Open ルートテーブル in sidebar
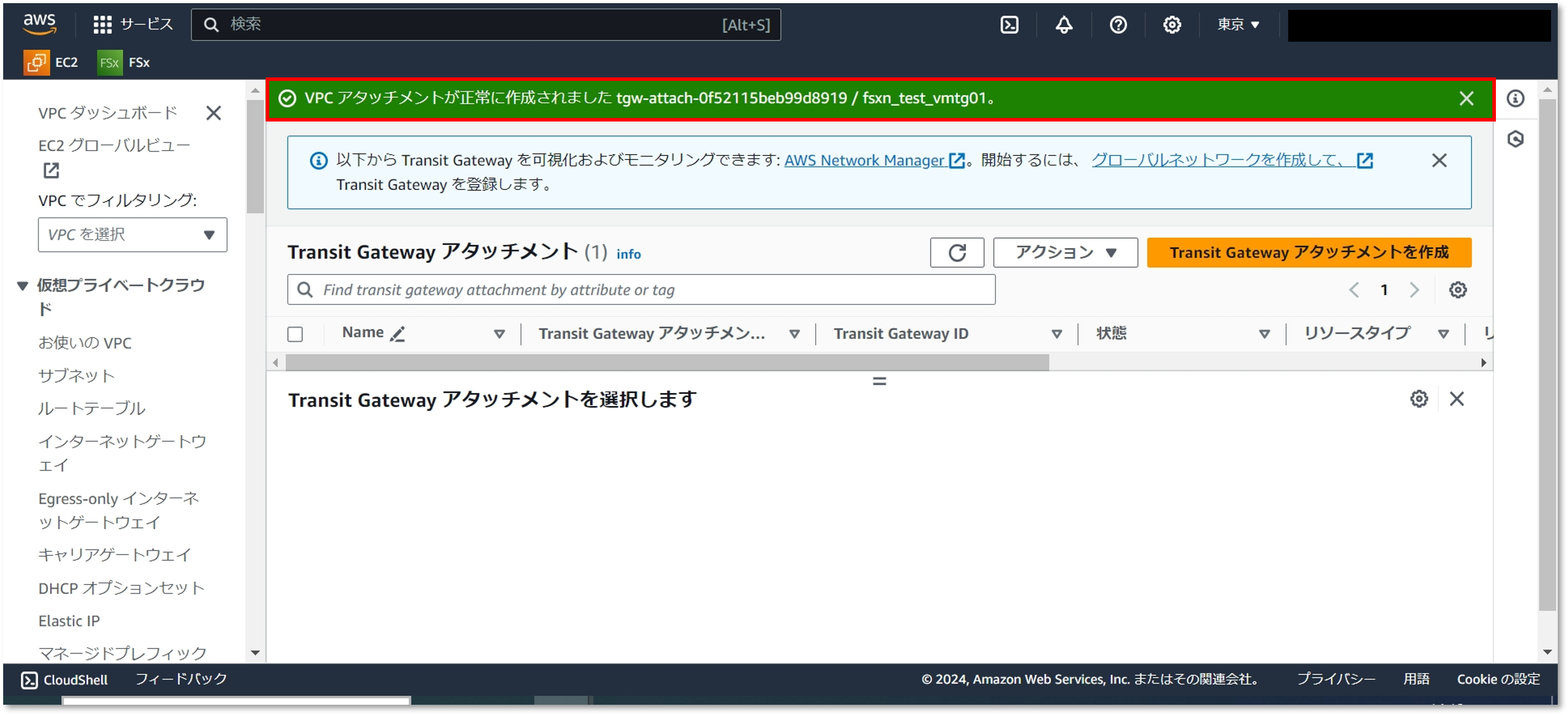 coord(92,408)
